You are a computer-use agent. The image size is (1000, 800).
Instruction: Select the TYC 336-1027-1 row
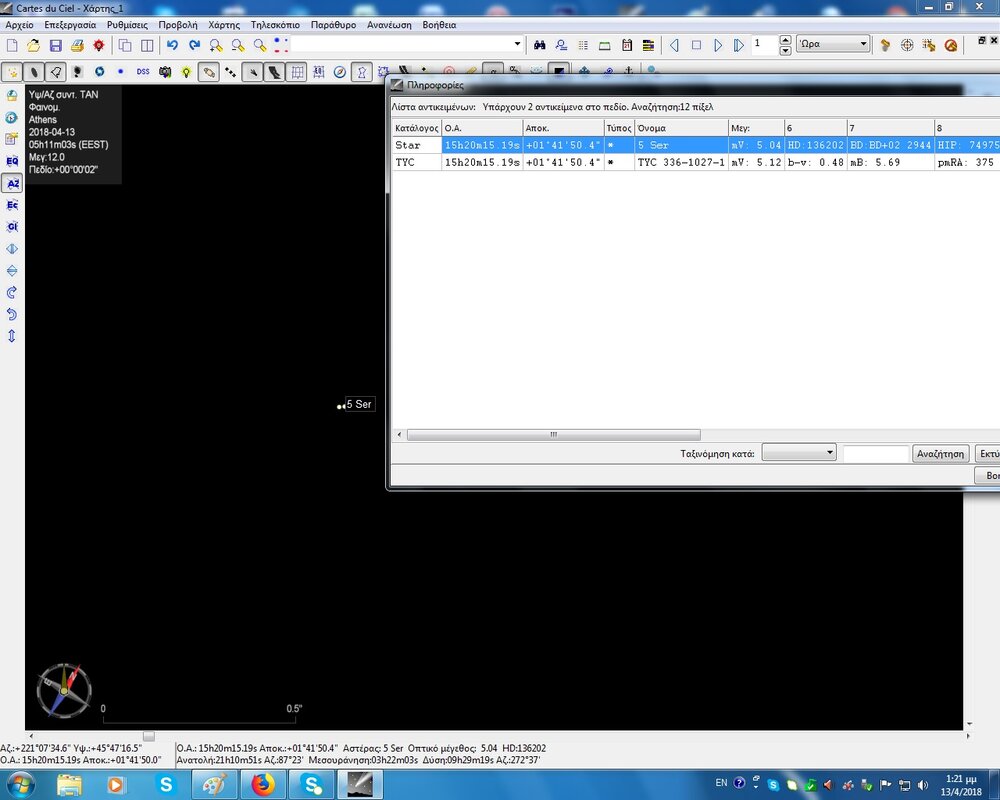[x=680, y=162]
